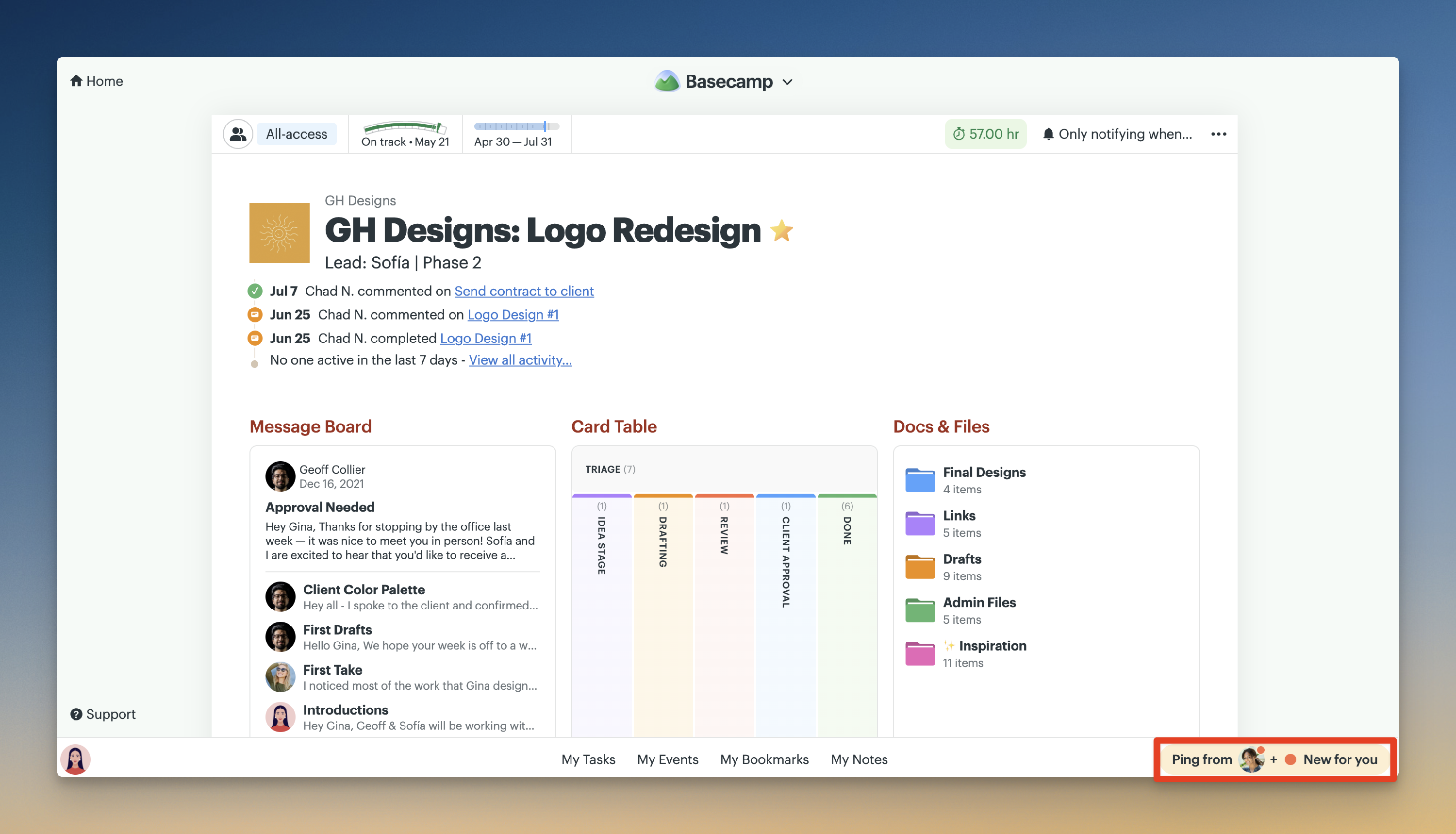Click avatar beside Introductions
The height and width of the screenshot is (834, 1456).
tap(280, 717)
